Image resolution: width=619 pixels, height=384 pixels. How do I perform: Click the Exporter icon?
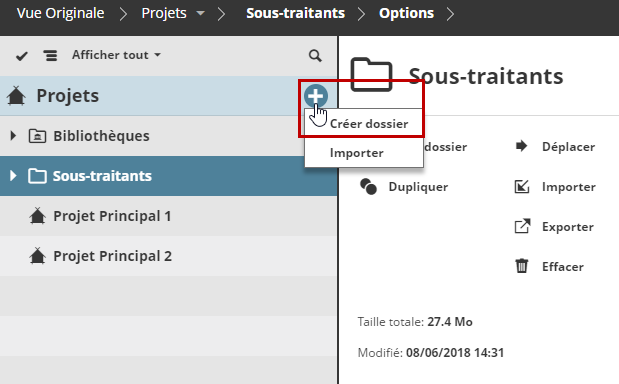tap(522, 227)
